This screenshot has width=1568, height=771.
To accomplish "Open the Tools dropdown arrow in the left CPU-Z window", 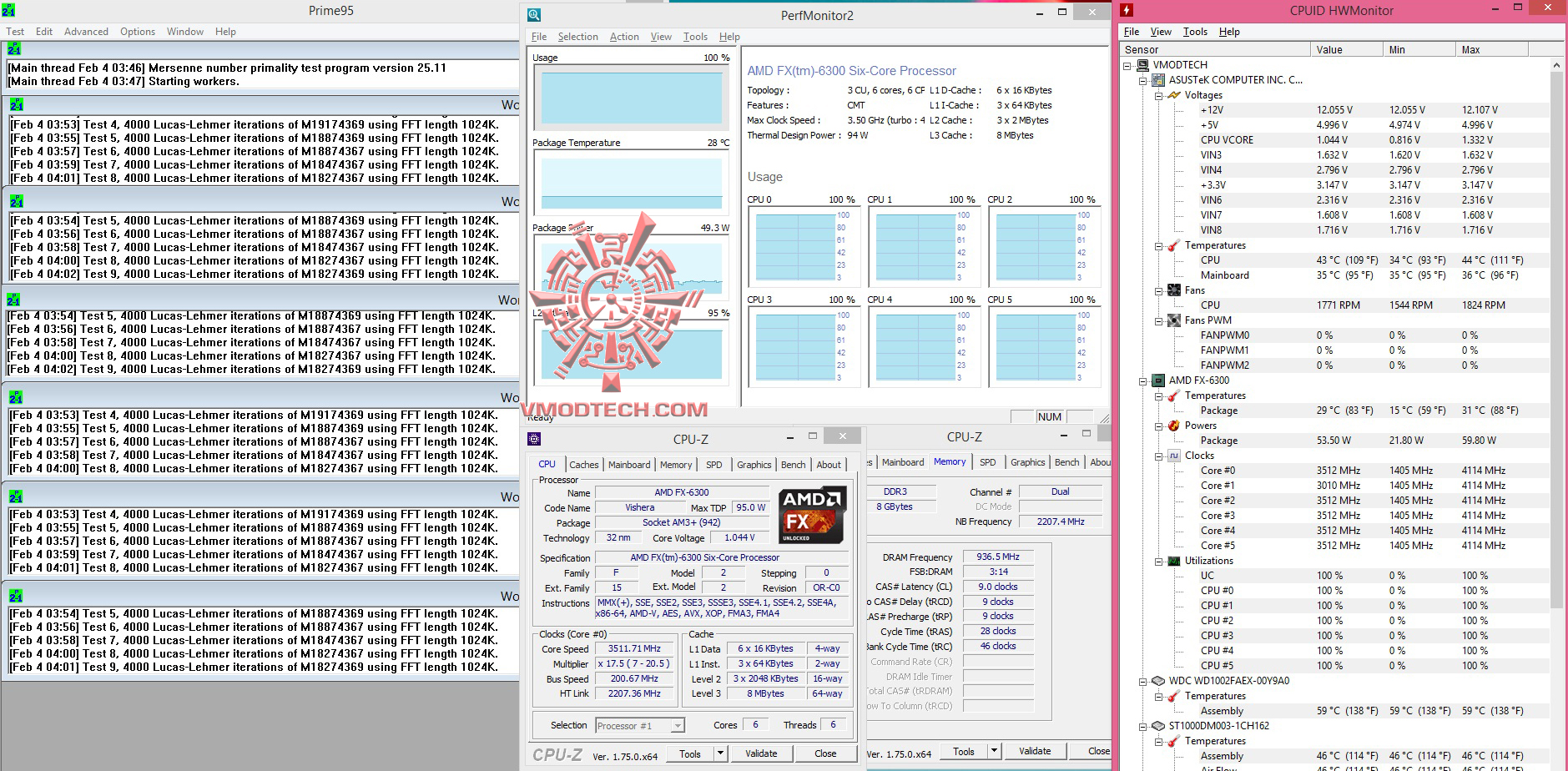I will (720, 753).
